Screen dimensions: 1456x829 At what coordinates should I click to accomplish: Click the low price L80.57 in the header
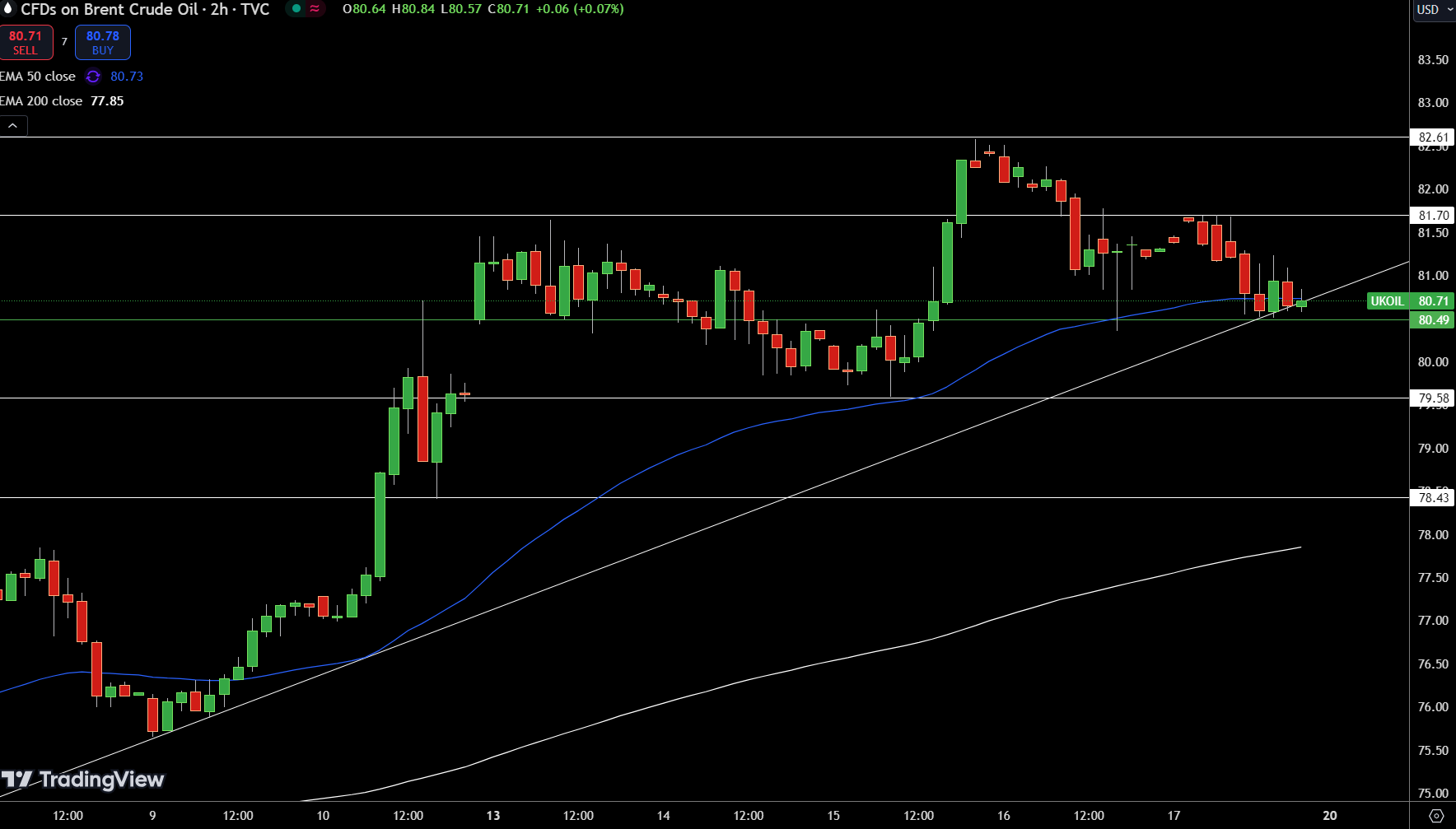point(461,9)
